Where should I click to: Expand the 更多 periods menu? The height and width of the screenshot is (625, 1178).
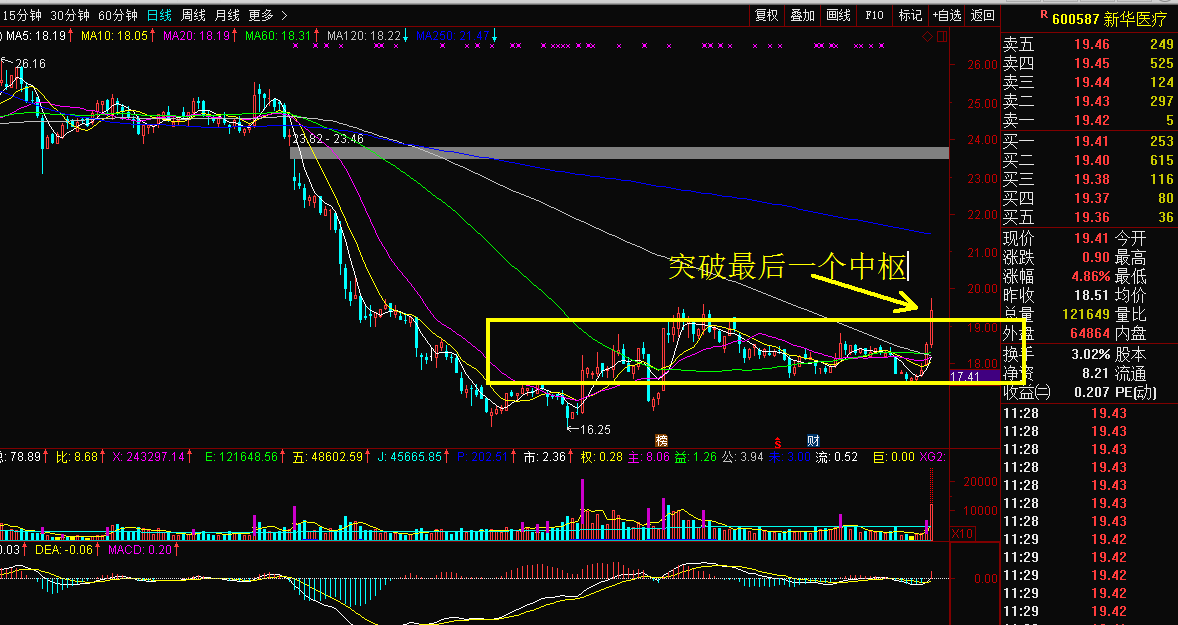point(267,15)
